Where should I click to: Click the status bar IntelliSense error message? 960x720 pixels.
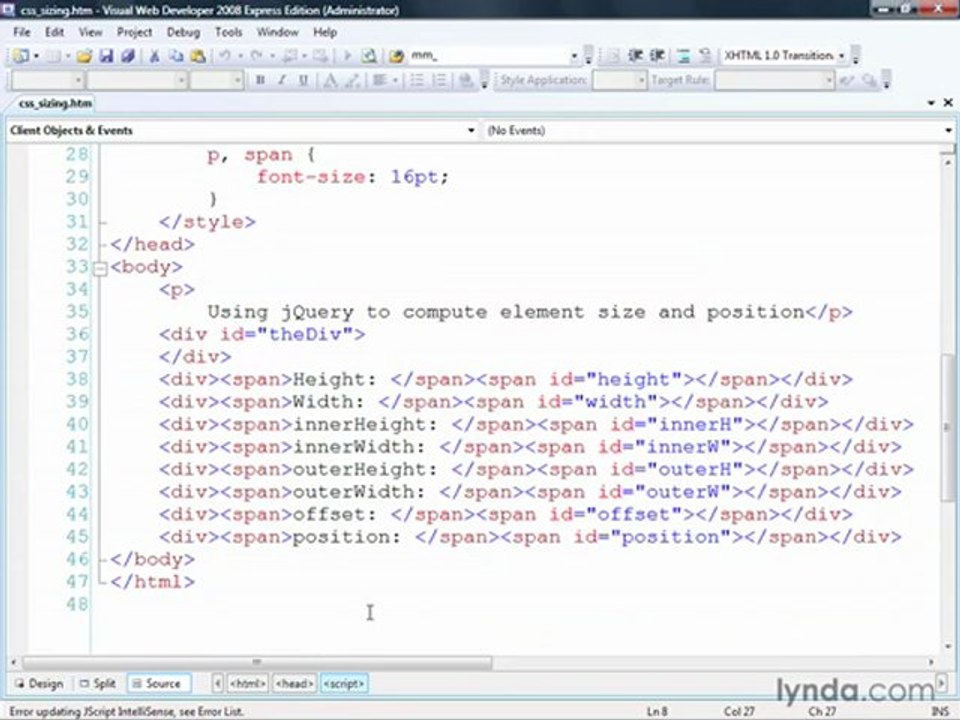[127, 711]
